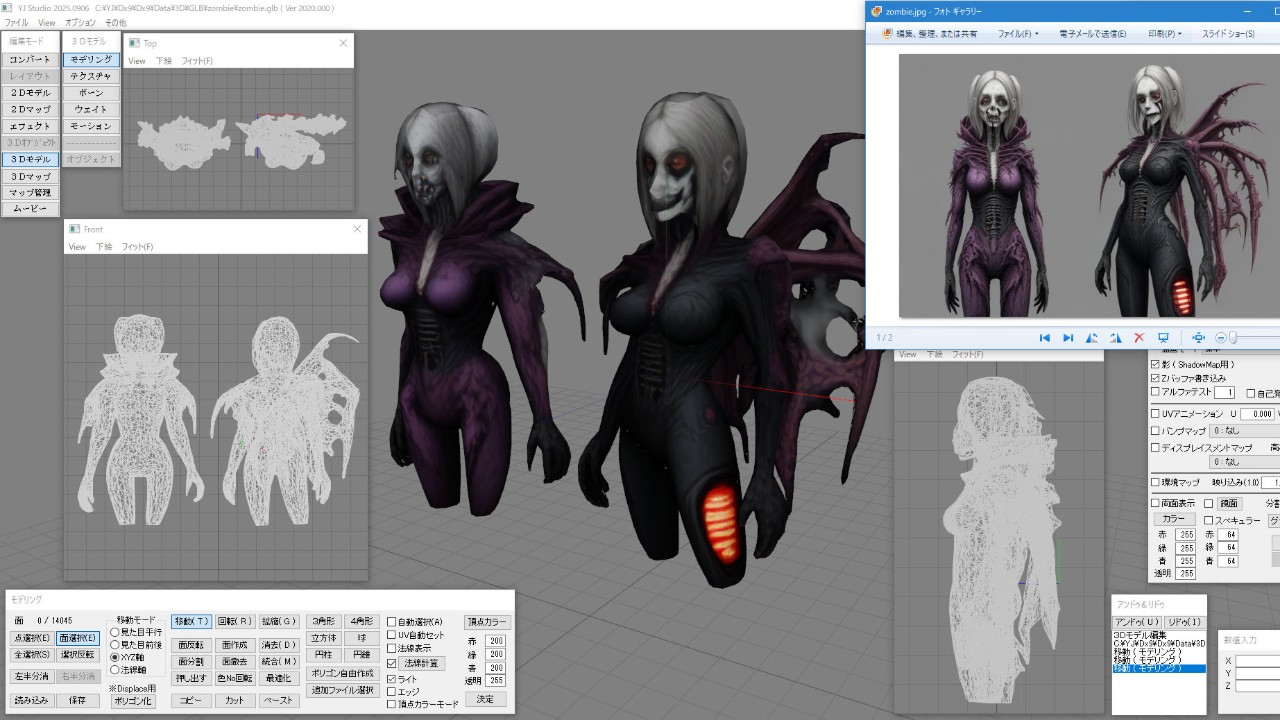The width and height of the screenshot is (1280, 720).
Task: Select the 法線軸 movement mode radio button
Action: 115,670
